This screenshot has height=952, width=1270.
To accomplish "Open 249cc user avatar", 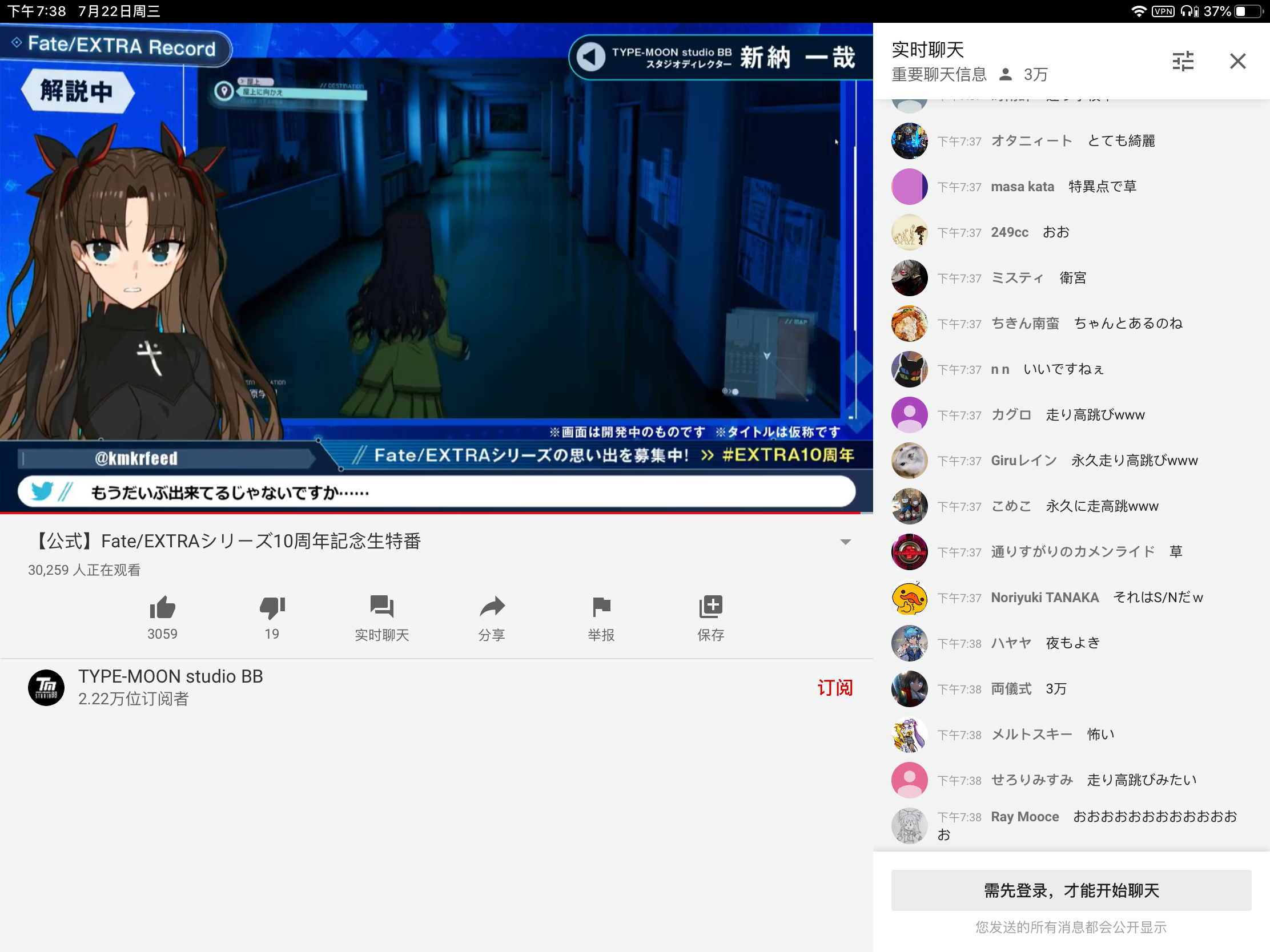I will [x=910, y=232].
